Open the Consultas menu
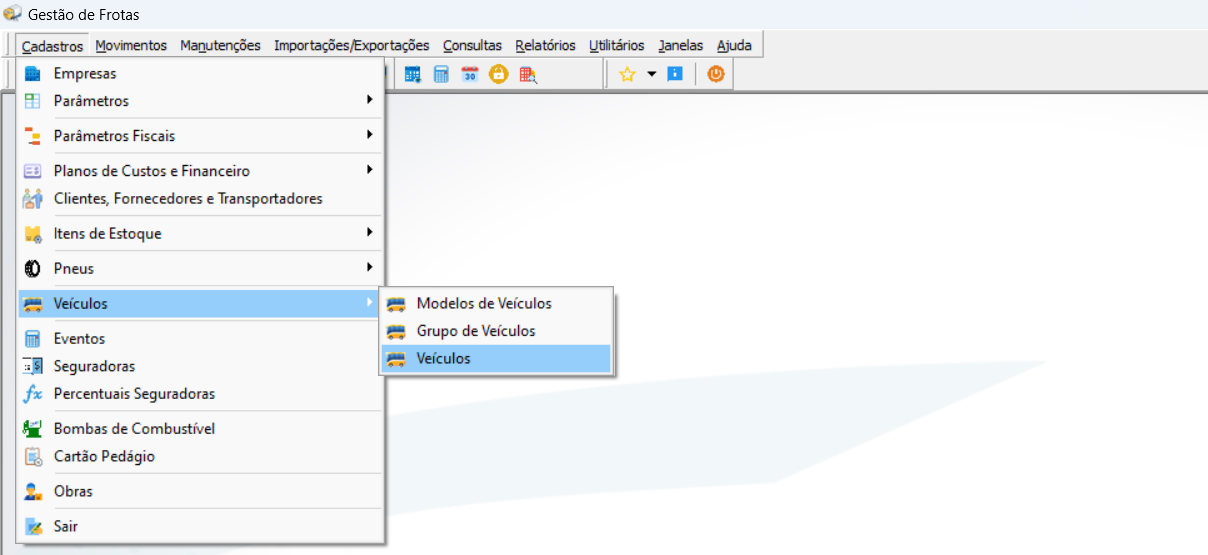This screenshot has height=555, width=1208. pos(472,46)
